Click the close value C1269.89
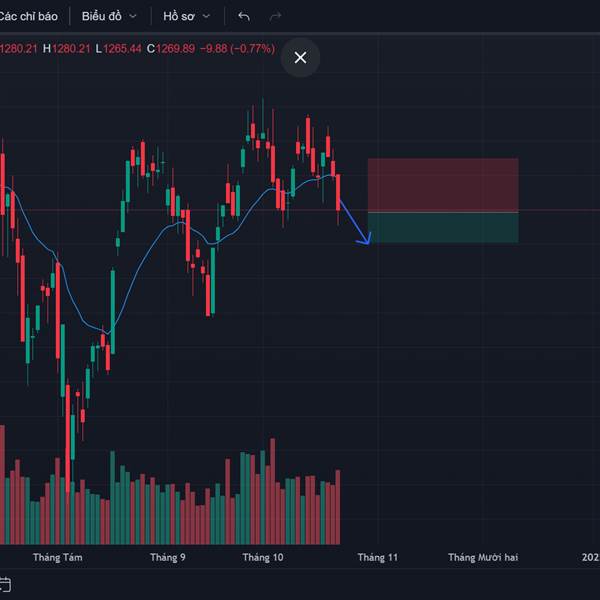The image size is (600, 600). pyautogui.click(x=171, y=49)
